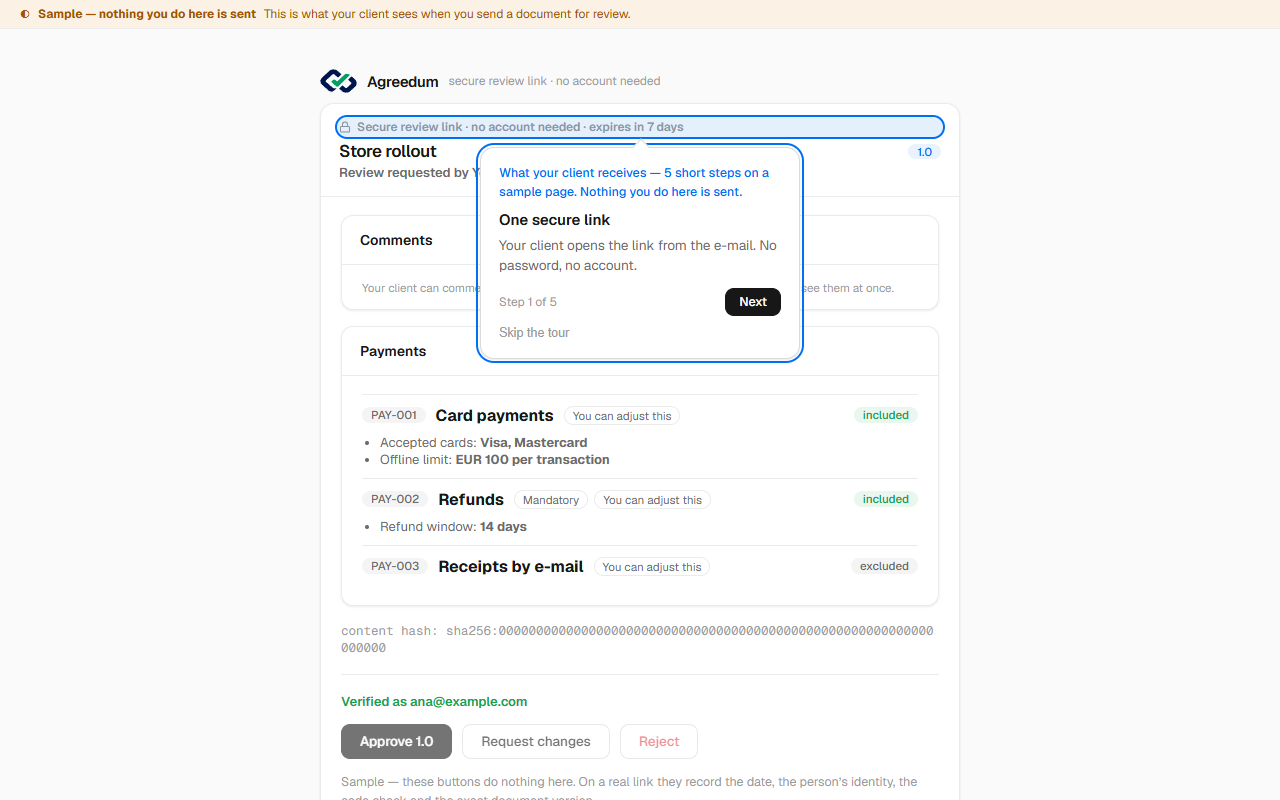Click the "One secure link" tour heading
The height and width of the screenshot is (800, 1280).
(554, 220)
